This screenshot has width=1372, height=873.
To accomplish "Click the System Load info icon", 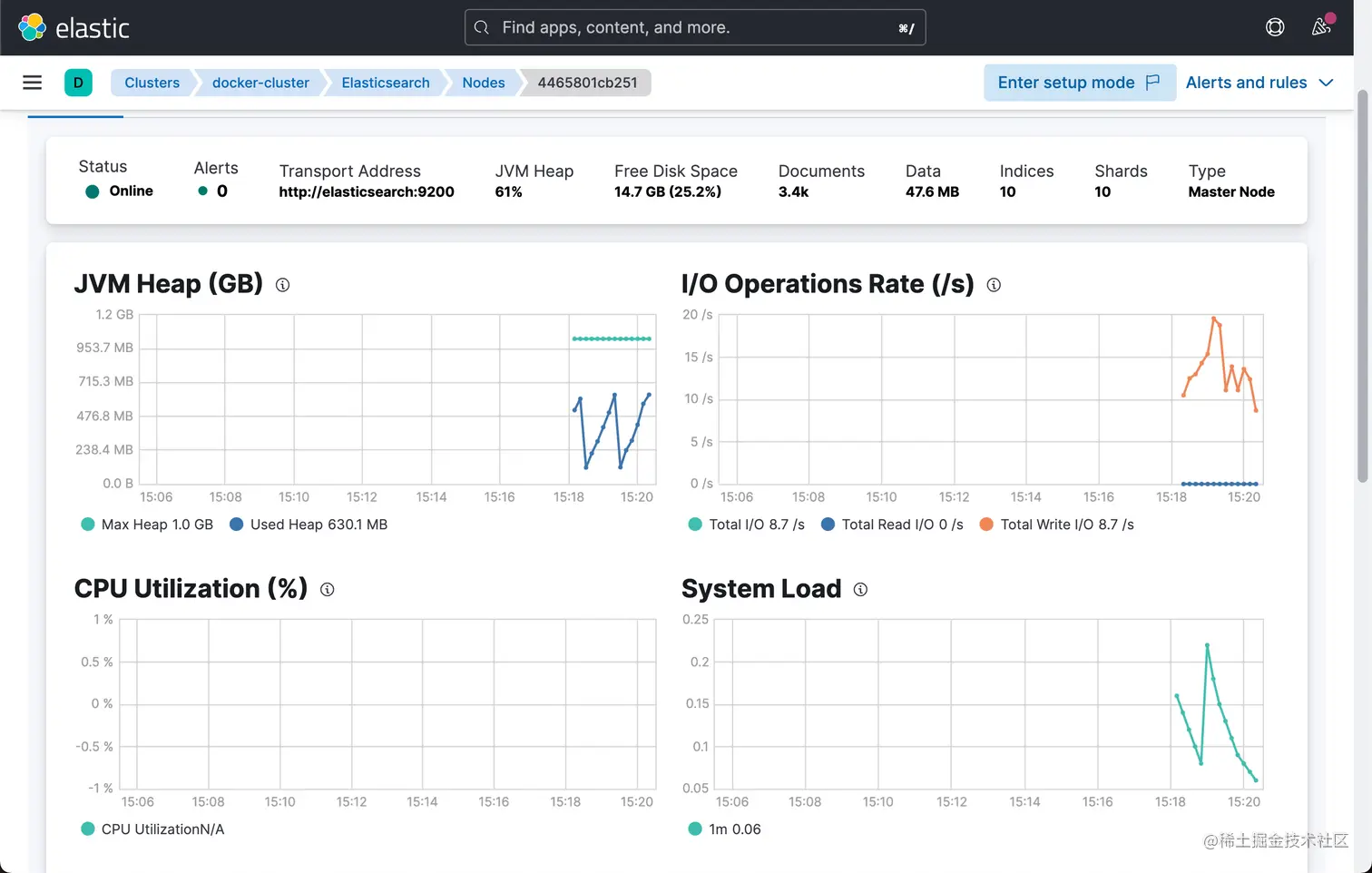I will point(860,590).
